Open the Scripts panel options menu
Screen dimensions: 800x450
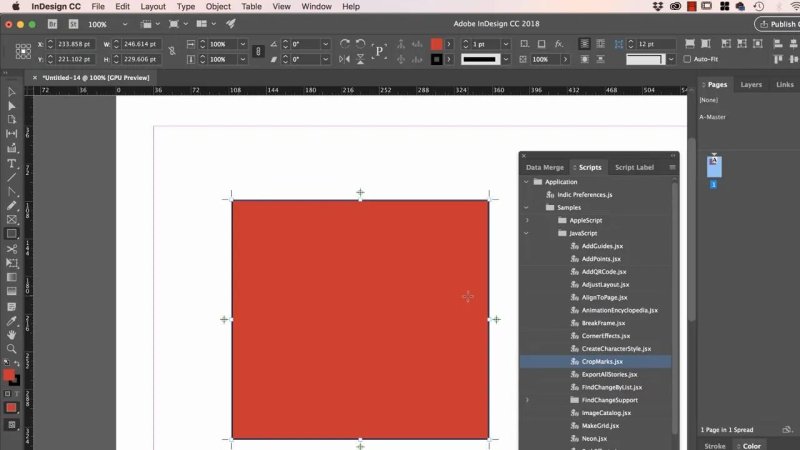tap(672, 167)
